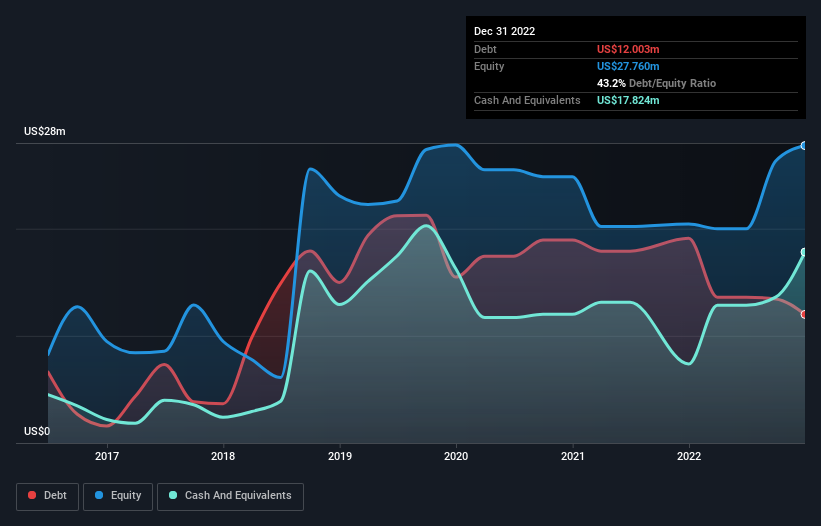
Task: Click the 43.2% Debt/Equity Ratio text
Action: tap(656, 83)
